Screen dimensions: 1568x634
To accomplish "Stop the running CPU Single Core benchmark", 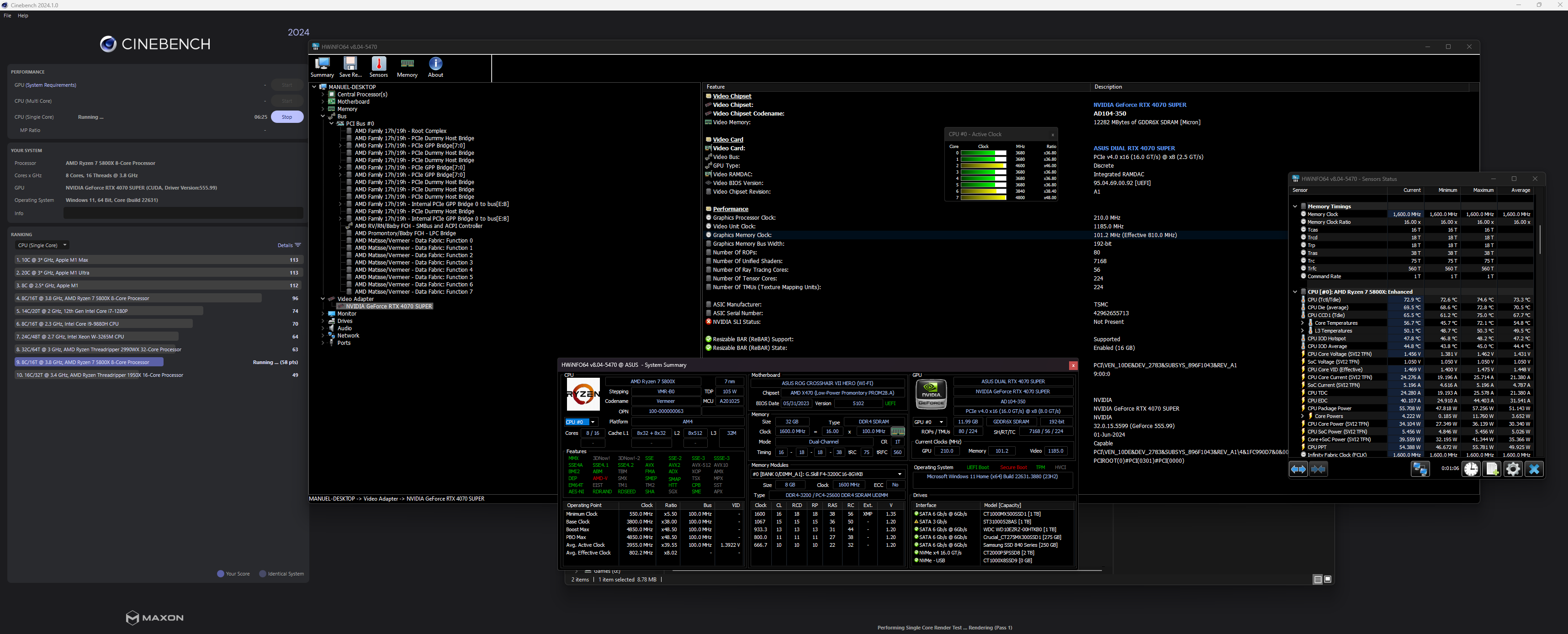I will click(287, 116).
